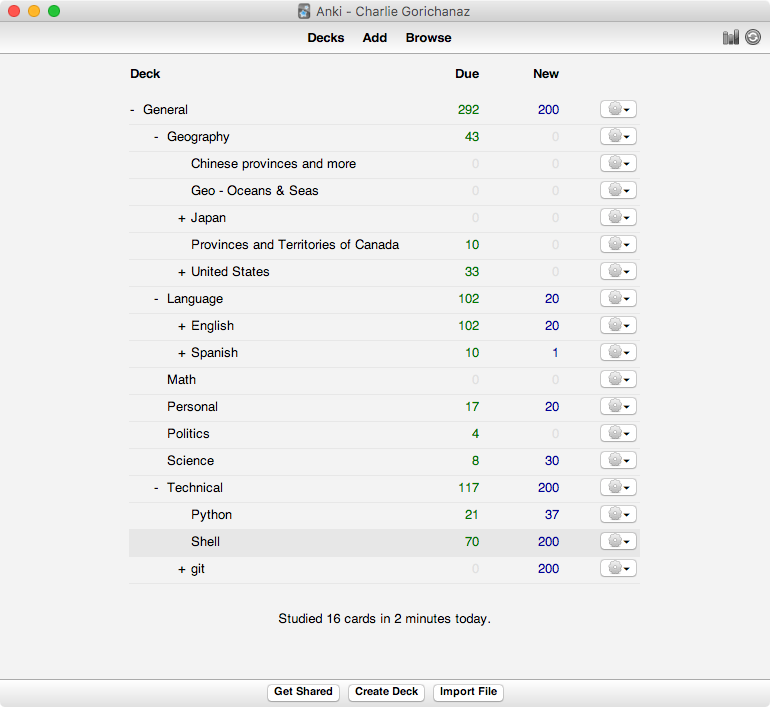Click the green zoom window button
Image resolution: width=770 pixels, height=707 pixels.
[x=54, y=11]
